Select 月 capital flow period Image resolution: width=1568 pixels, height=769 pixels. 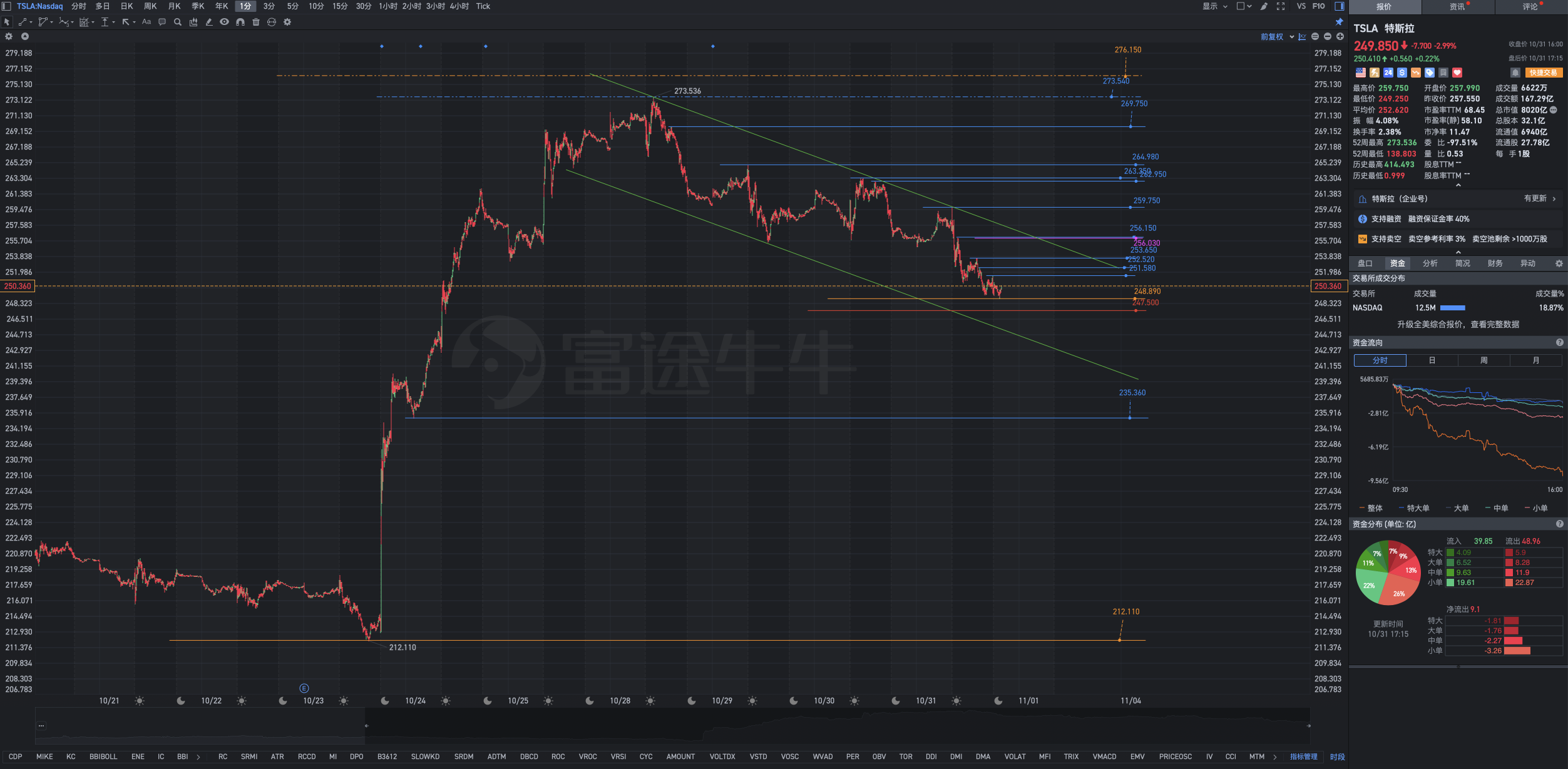(x=1536, y=360)
